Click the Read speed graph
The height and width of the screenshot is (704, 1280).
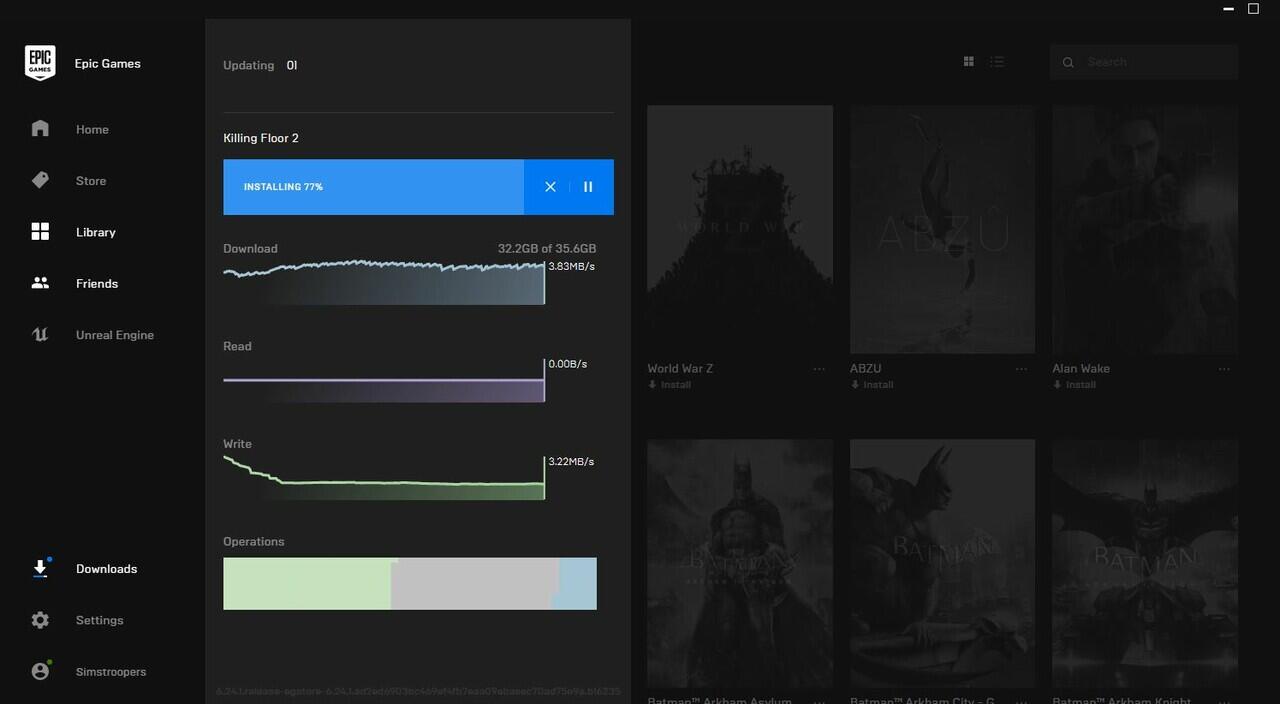click(384, 380)
